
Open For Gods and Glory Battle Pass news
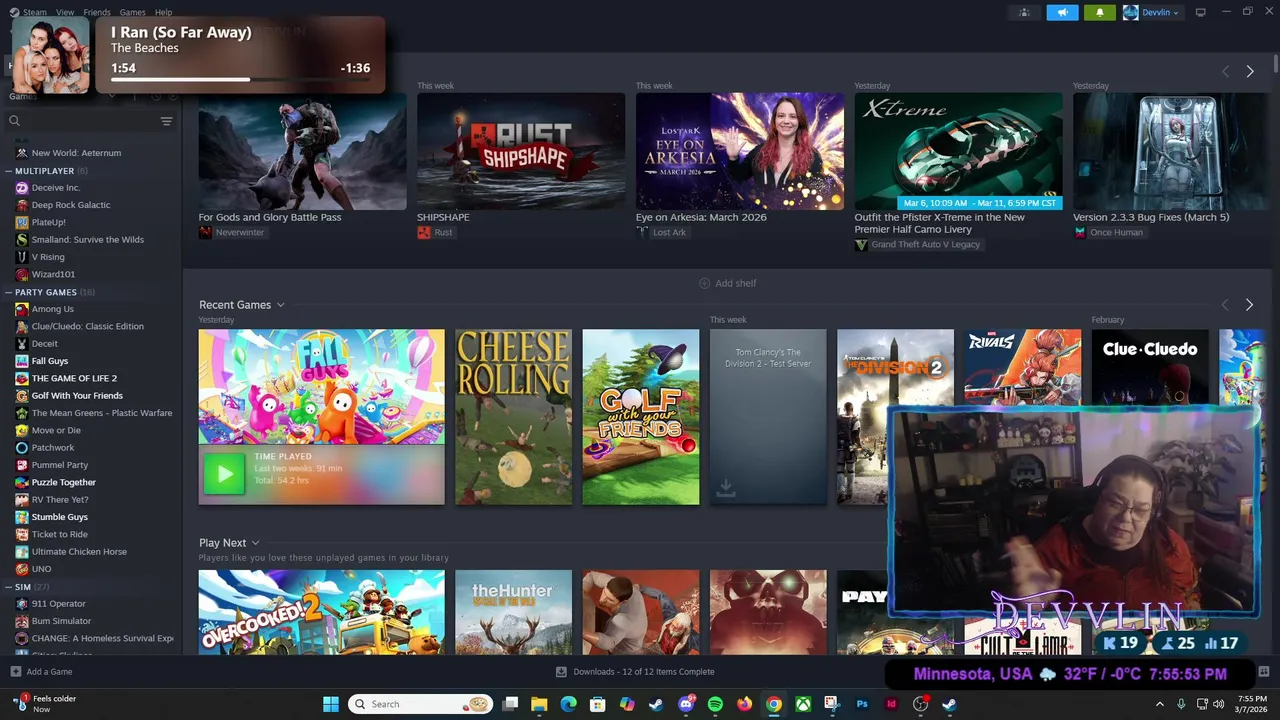[x=302, y=151]
